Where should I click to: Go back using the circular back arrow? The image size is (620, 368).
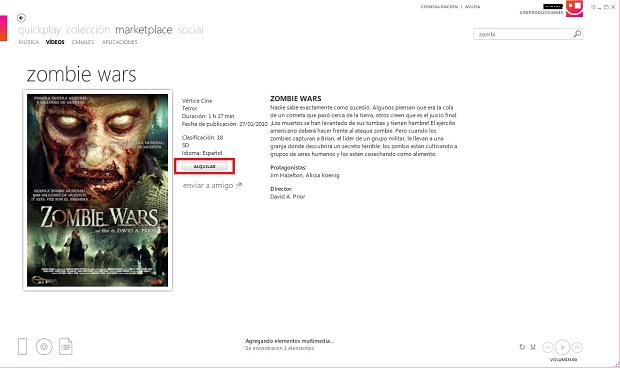[21, 18]
